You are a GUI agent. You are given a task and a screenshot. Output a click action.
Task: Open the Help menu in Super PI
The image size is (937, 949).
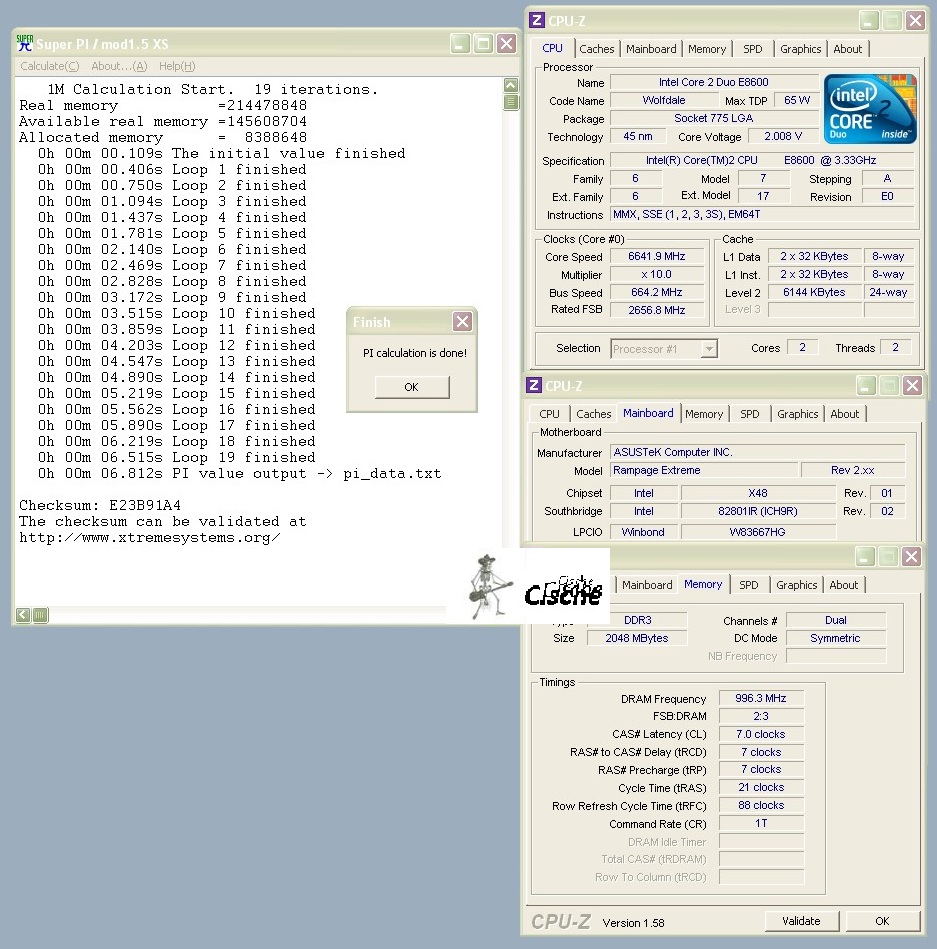click(177, 66)
